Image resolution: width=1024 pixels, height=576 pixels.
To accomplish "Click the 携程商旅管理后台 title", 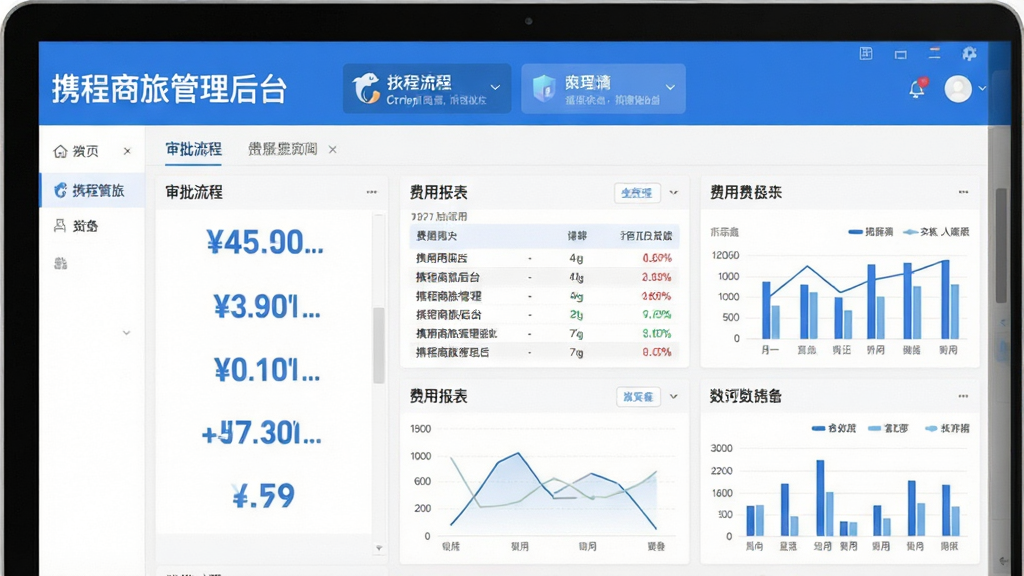I will point(169,89).
